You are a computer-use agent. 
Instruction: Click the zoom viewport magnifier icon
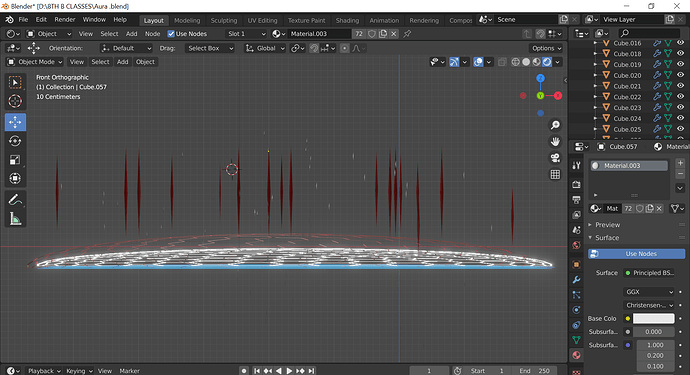coord(555,125)
